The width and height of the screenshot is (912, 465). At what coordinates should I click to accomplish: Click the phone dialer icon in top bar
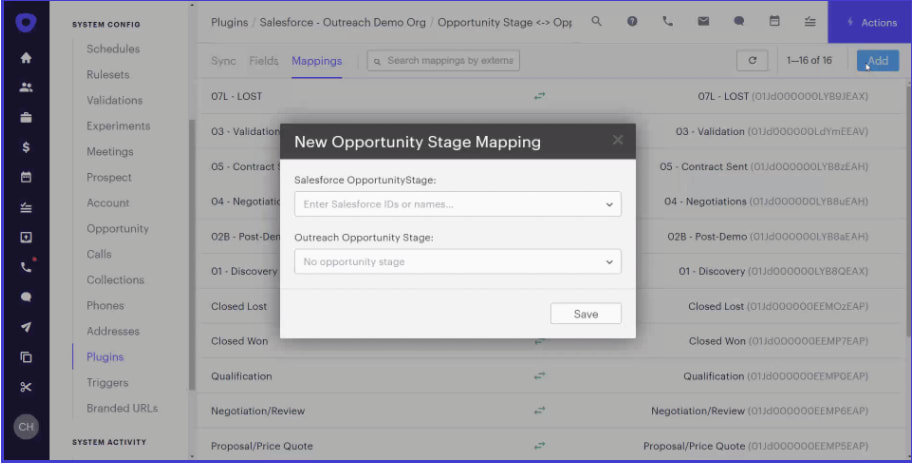pyautogui.click(x=668, y=22)
